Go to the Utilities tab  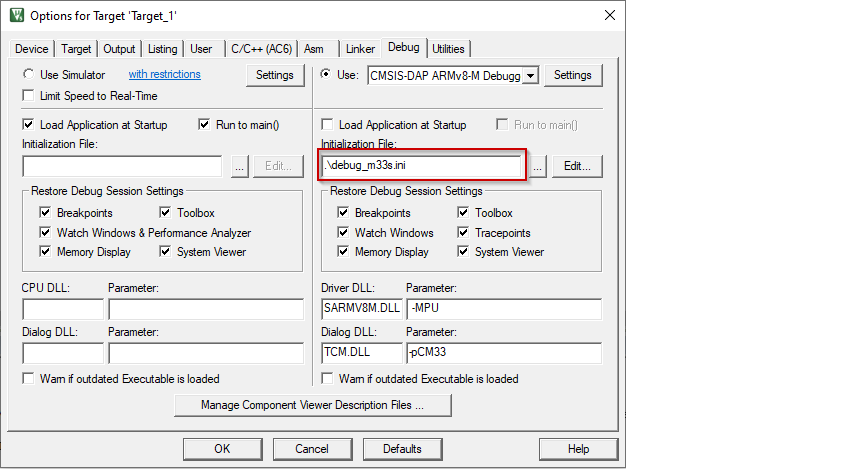click(448, 49)
